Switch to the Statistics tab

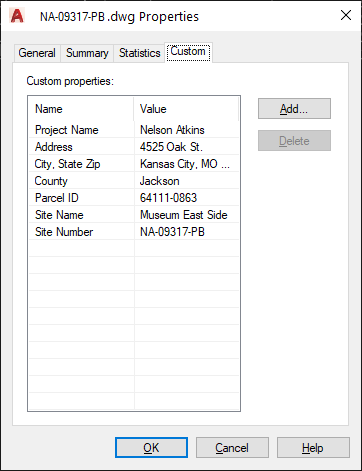point(140,53)
